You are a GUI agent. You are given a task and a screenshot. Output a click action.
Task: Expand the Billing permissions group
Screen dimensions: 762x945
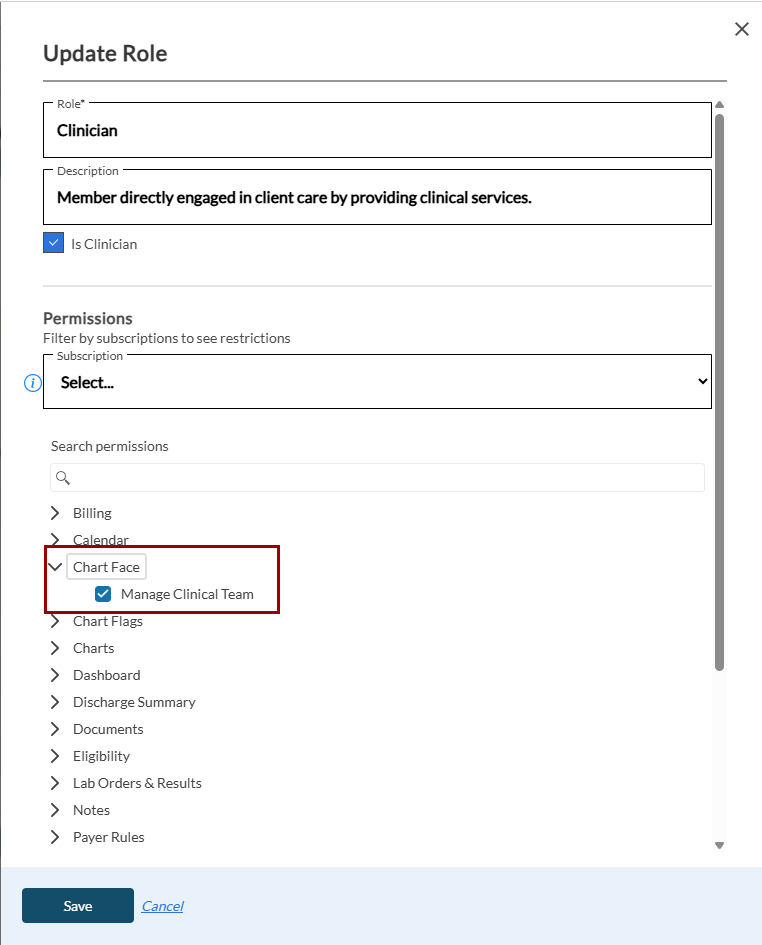click(x=55, y=513)
